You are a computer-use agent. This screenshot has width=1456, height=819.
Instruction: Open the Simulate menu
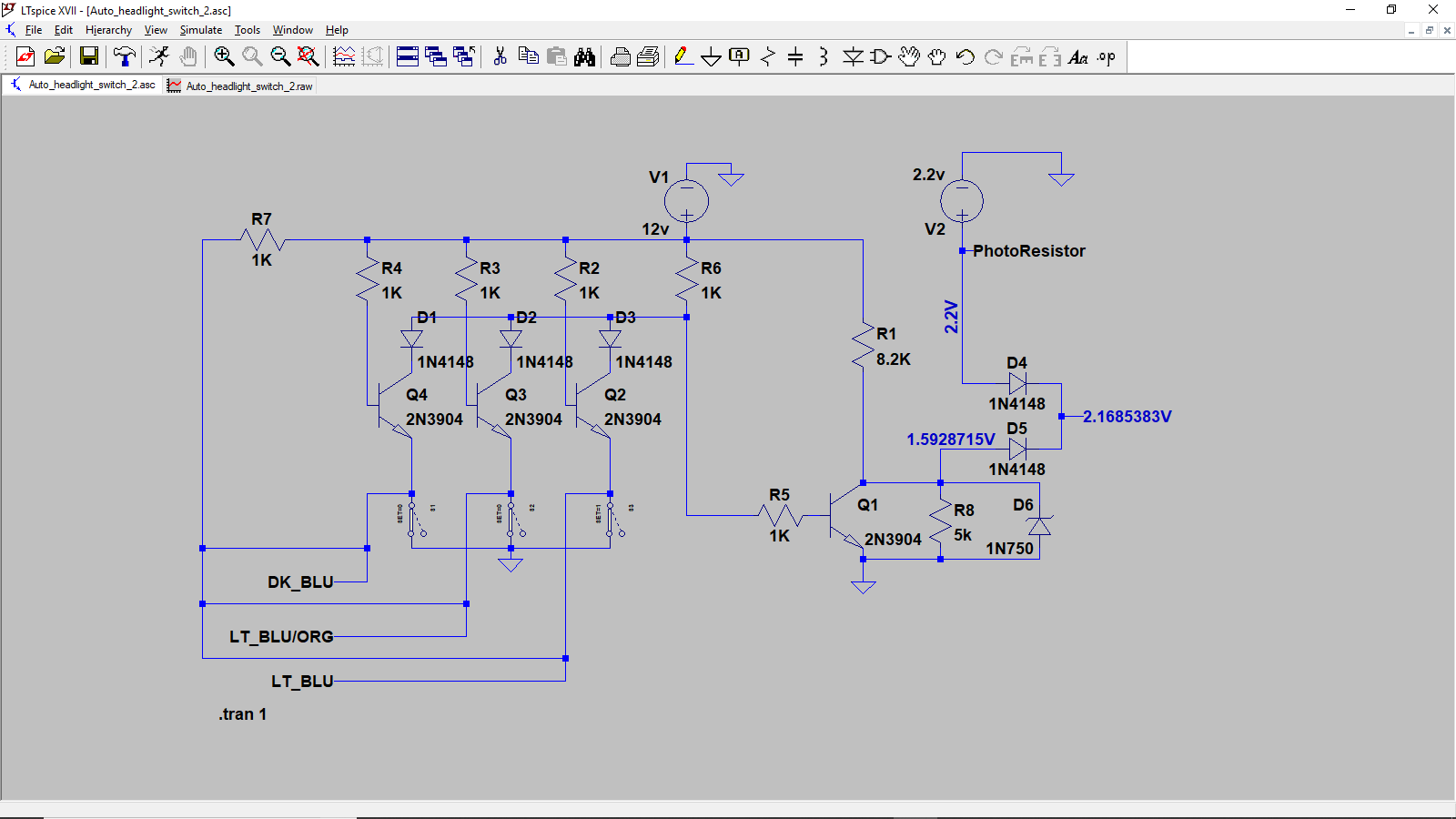[200, 30]
